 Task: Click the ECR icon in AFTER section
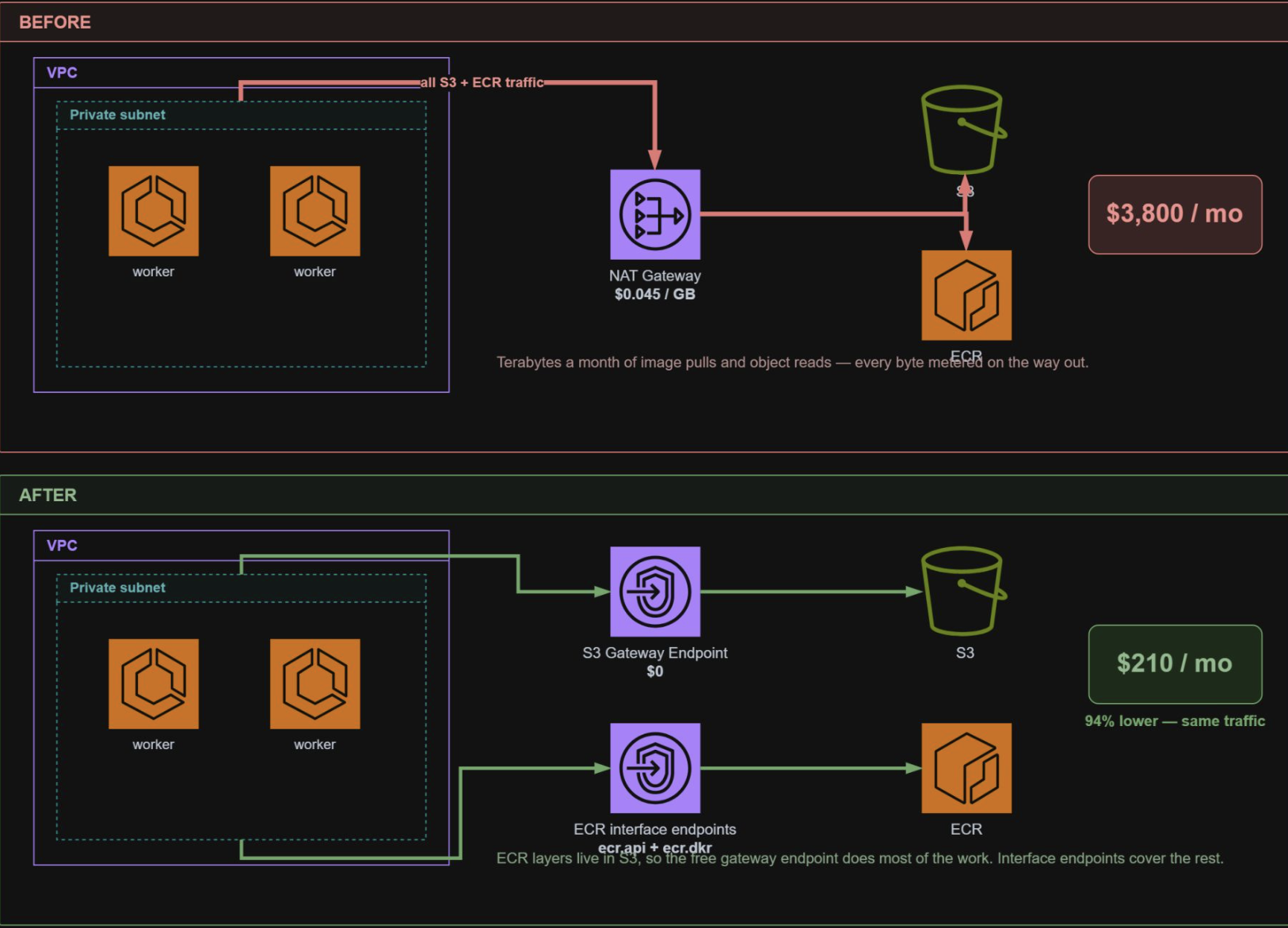[x=966, y=768]
